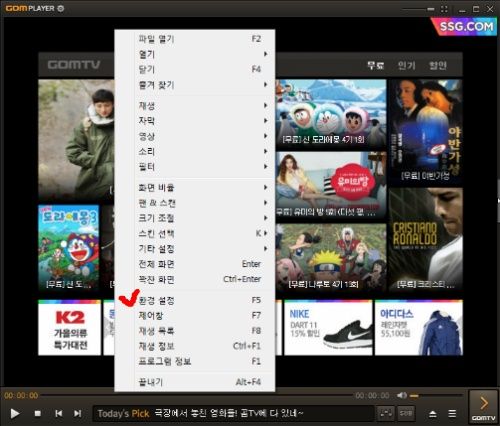This screenshot has width=500, height=426.
Task: Open the playlist via three-line icon
Action: [452, 414]
